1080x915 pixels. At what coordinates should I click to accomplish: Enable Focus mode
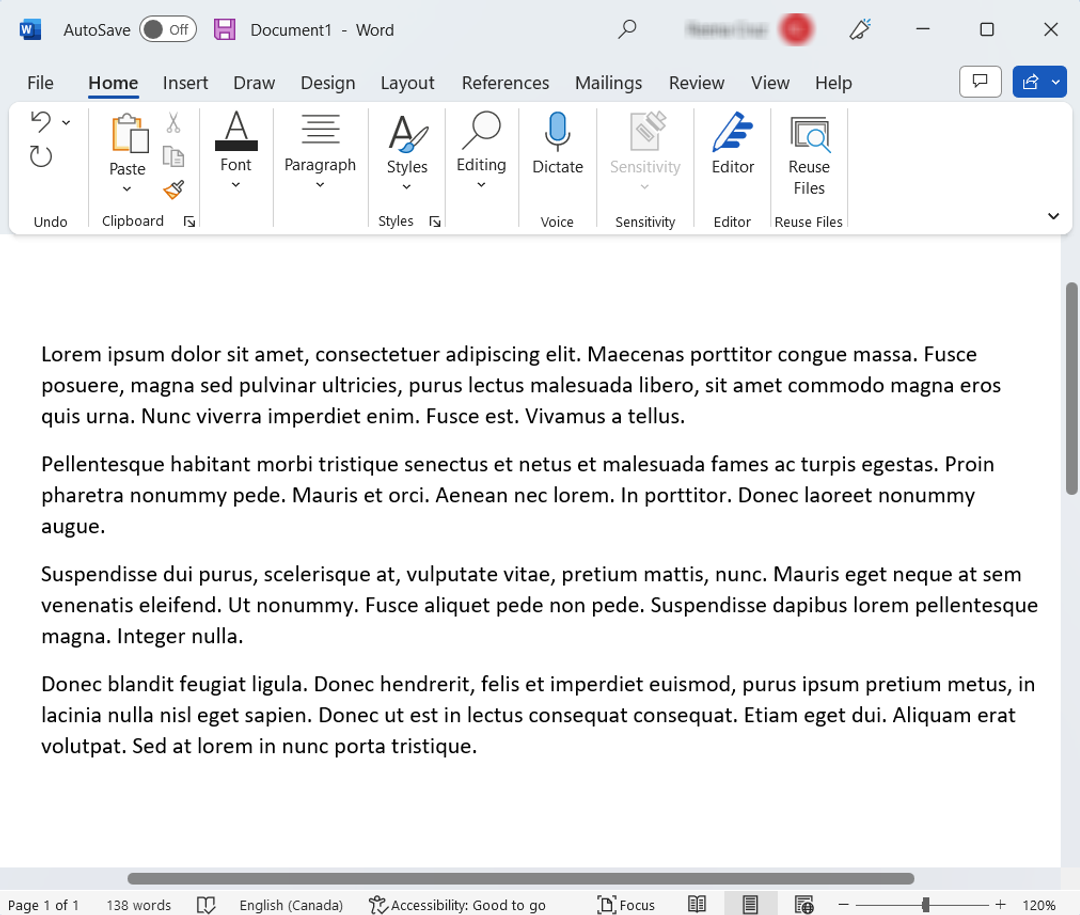click(625, 904)
